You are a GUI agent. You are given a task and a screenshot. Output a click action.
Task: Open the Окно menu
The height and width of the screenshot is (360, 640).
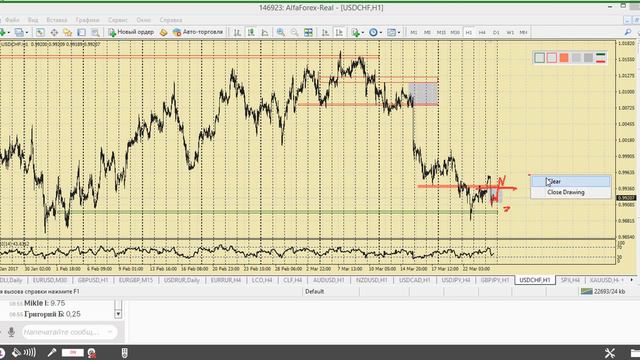point(144,20)
